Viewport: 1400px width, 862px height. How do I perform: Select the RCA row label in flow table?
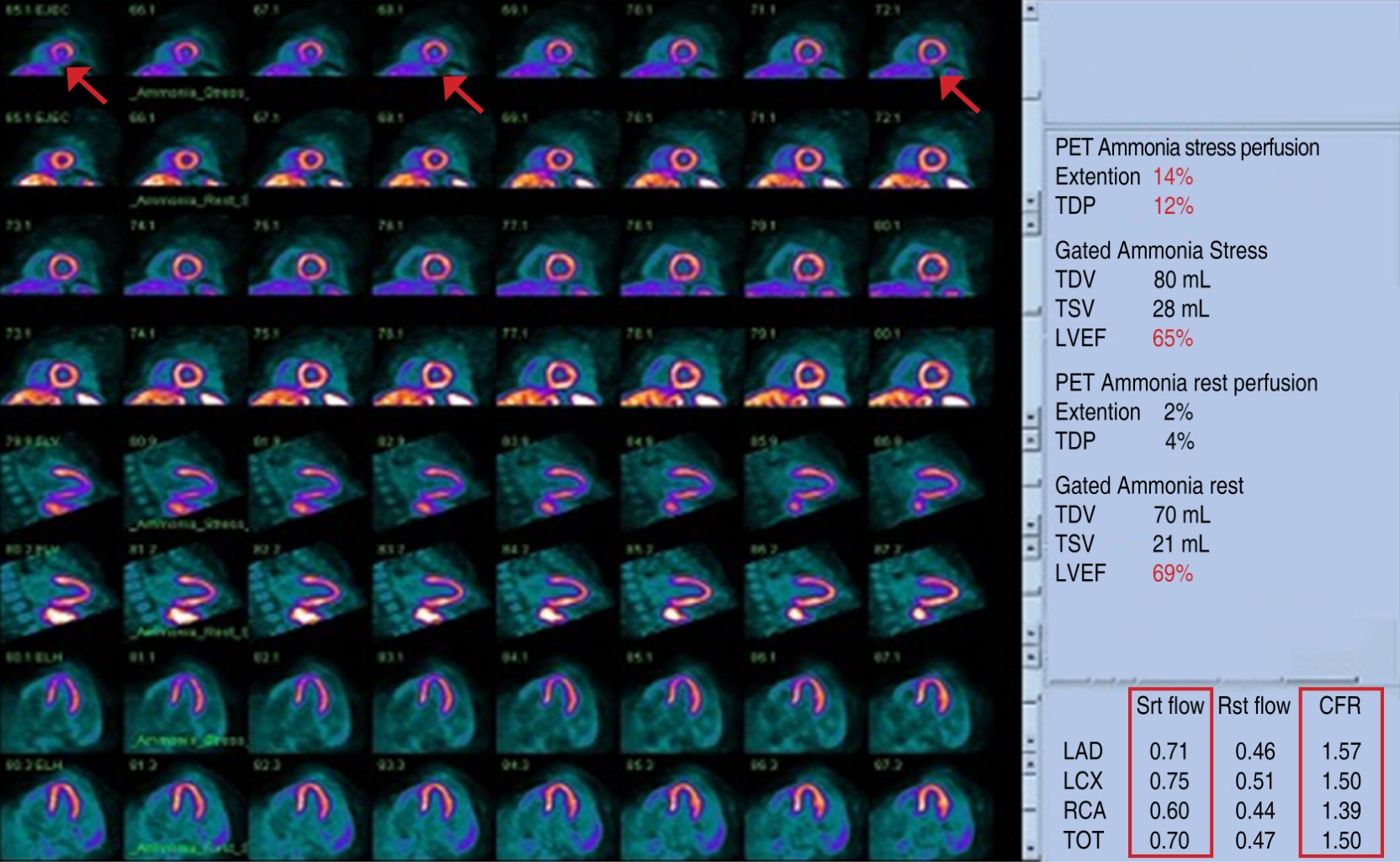(x=1084, y=811)
